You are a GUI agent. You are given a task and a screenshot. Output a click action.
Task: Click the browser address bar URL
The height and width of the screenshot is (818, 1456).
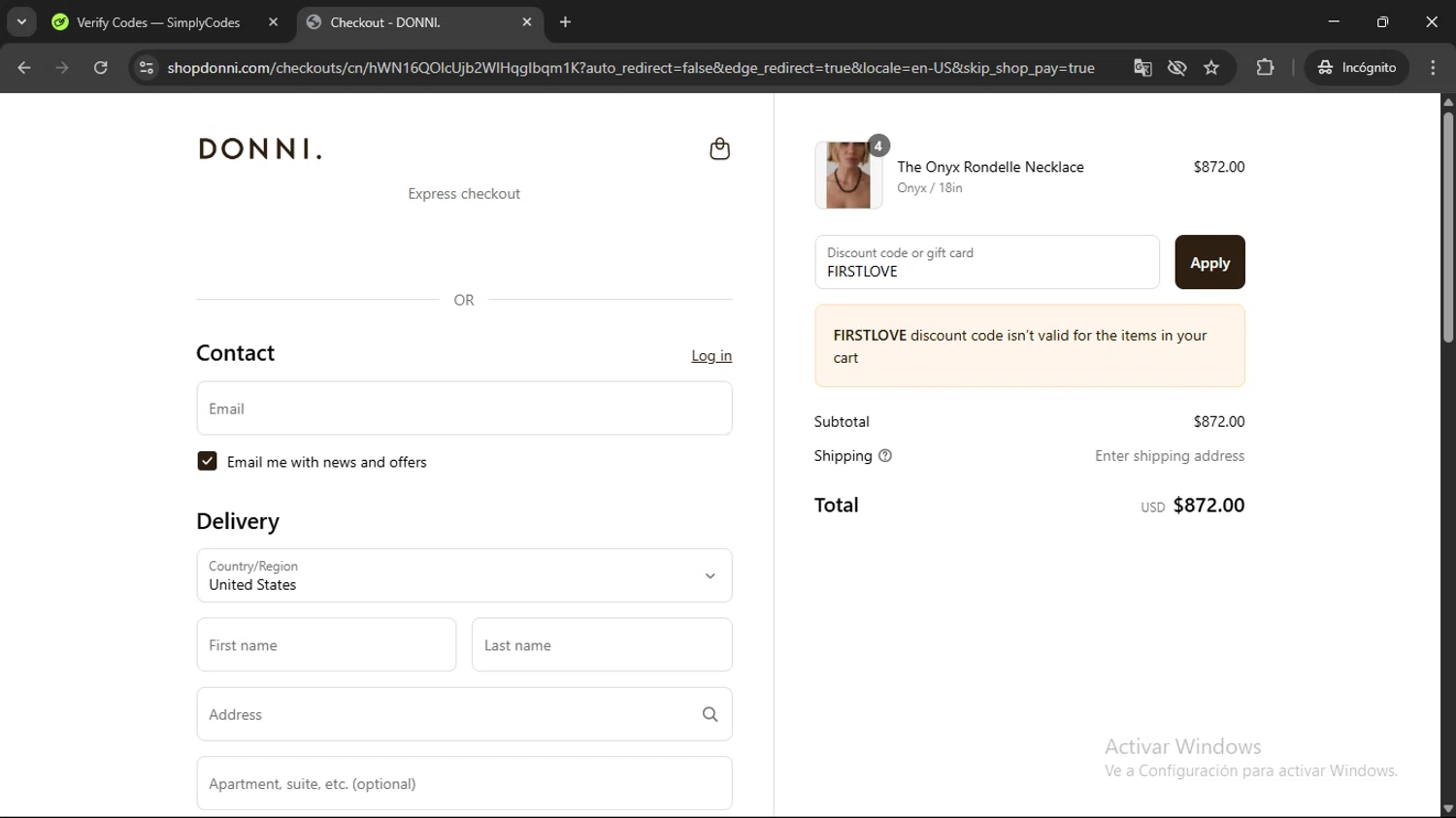[x=631, y=68]
